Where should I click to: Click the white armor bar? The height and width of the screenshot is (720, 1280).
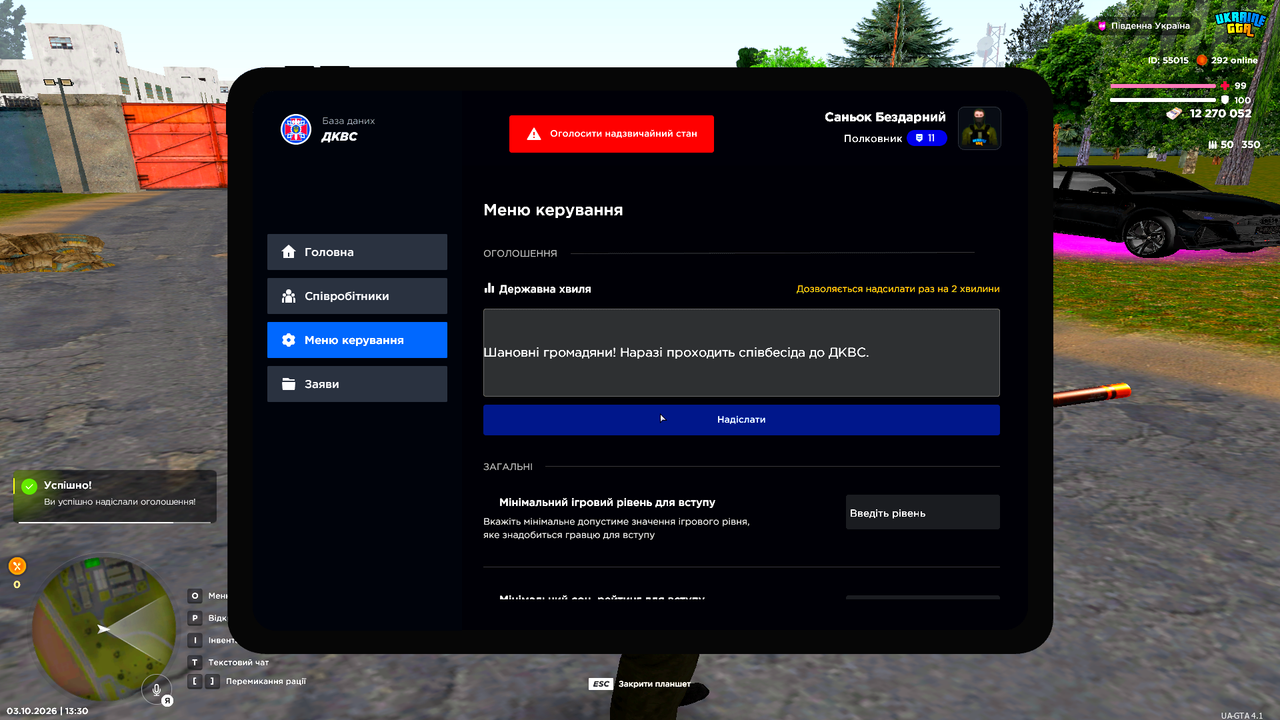1162,100
